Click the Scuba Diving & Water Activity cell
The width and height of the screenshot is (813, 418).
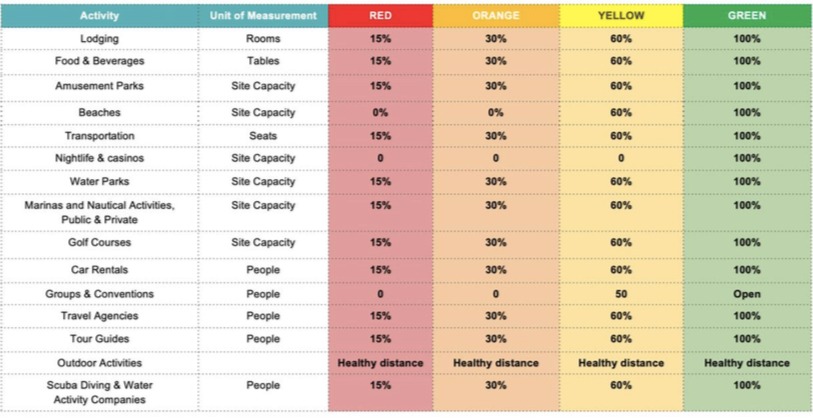pyautogui.click(x=100, y=392)
